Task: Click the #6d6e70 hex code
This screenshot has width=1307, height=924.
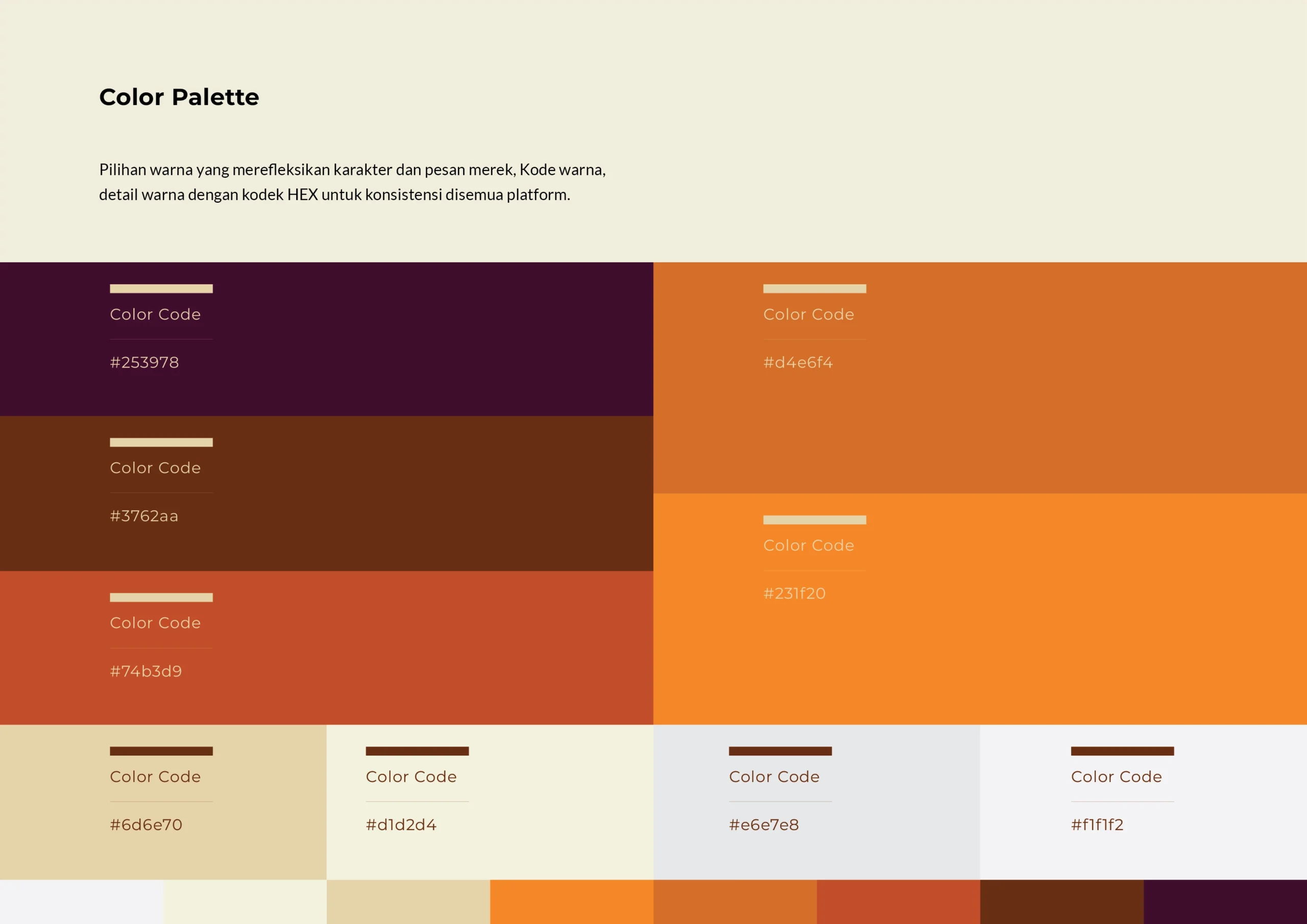Action: [x=146, y=825]
